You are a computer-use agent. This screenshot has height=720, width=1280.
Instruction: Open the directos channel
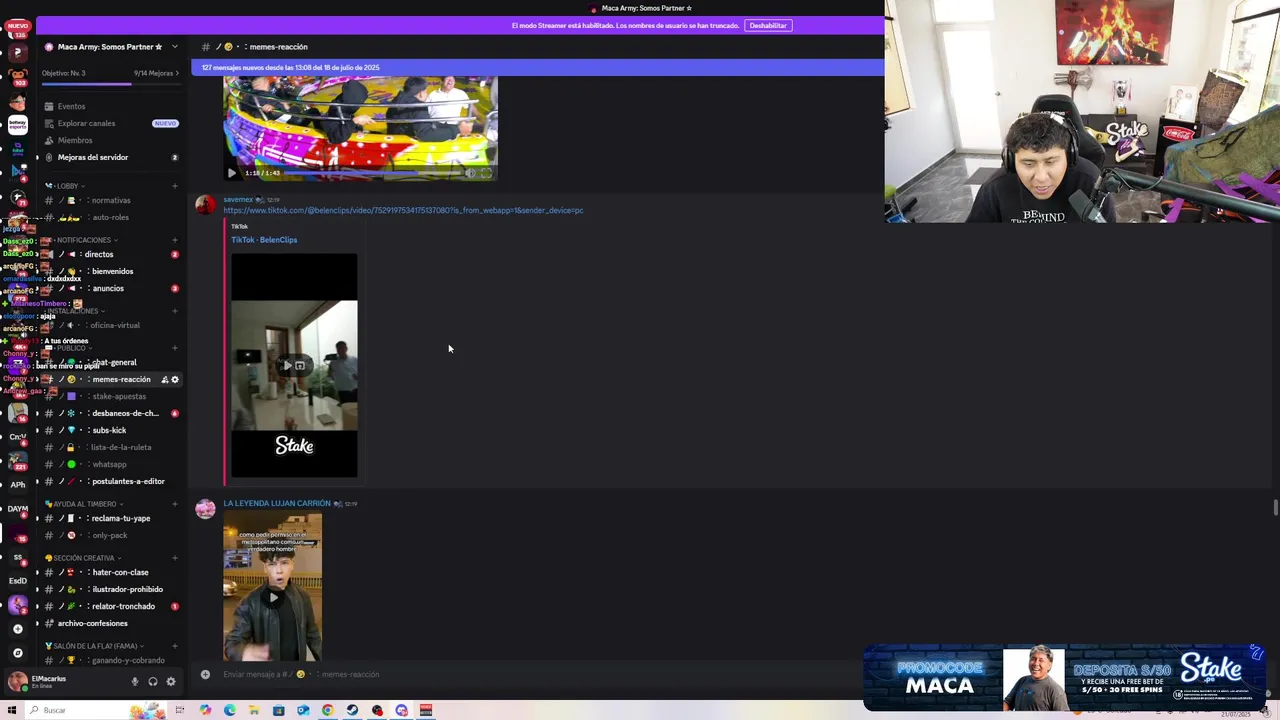point(110,254)
